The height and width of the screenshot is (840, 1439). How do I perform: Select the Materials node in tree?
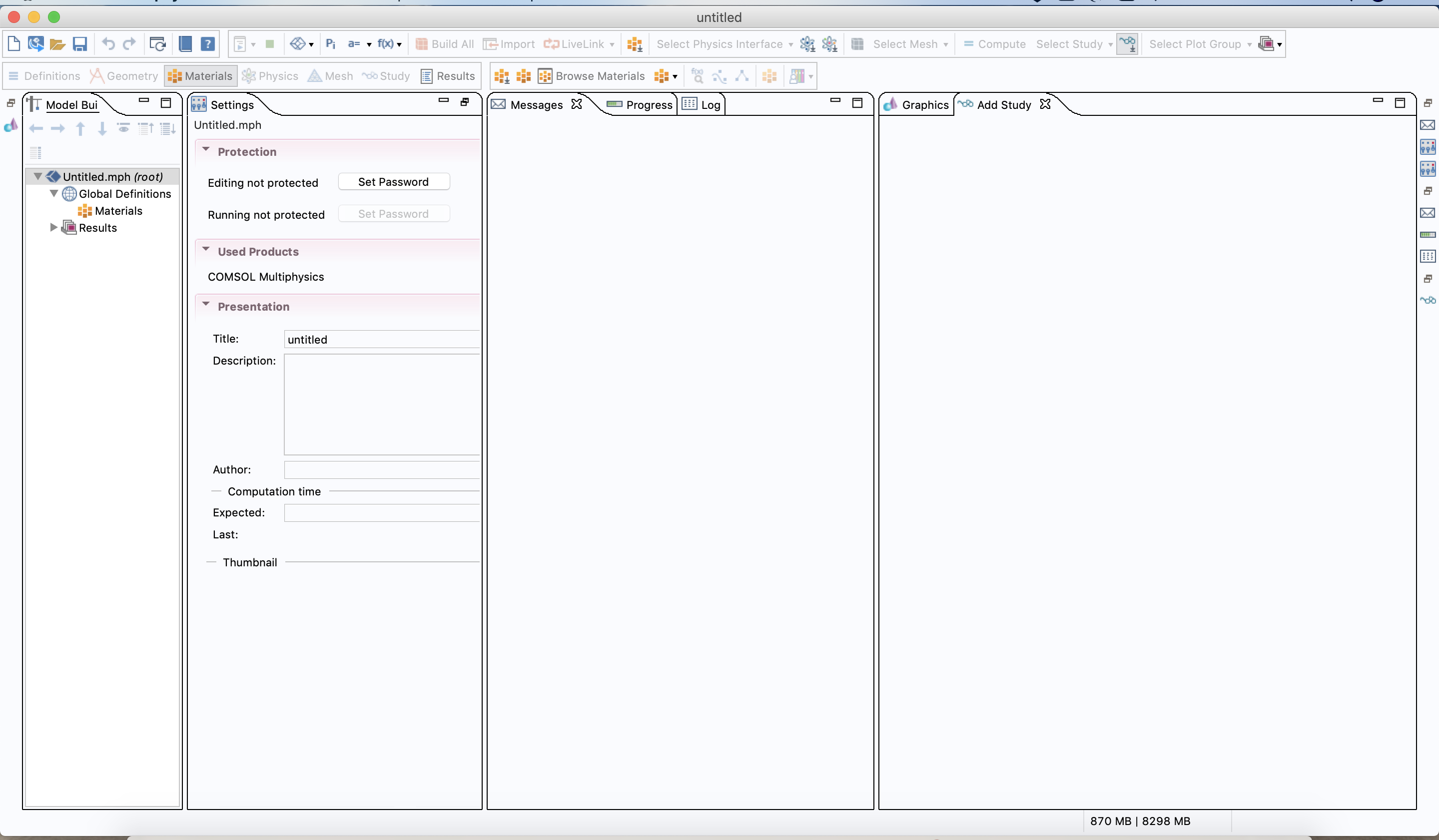[117, 211]
